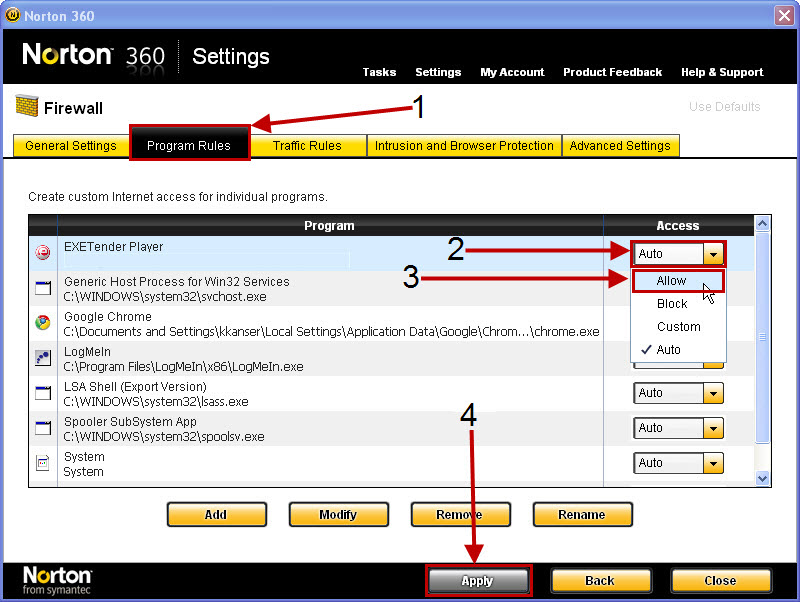Click the Remove button
This screenshot has height=602, width=800.
pyautogui.click(x=460, y=514)
